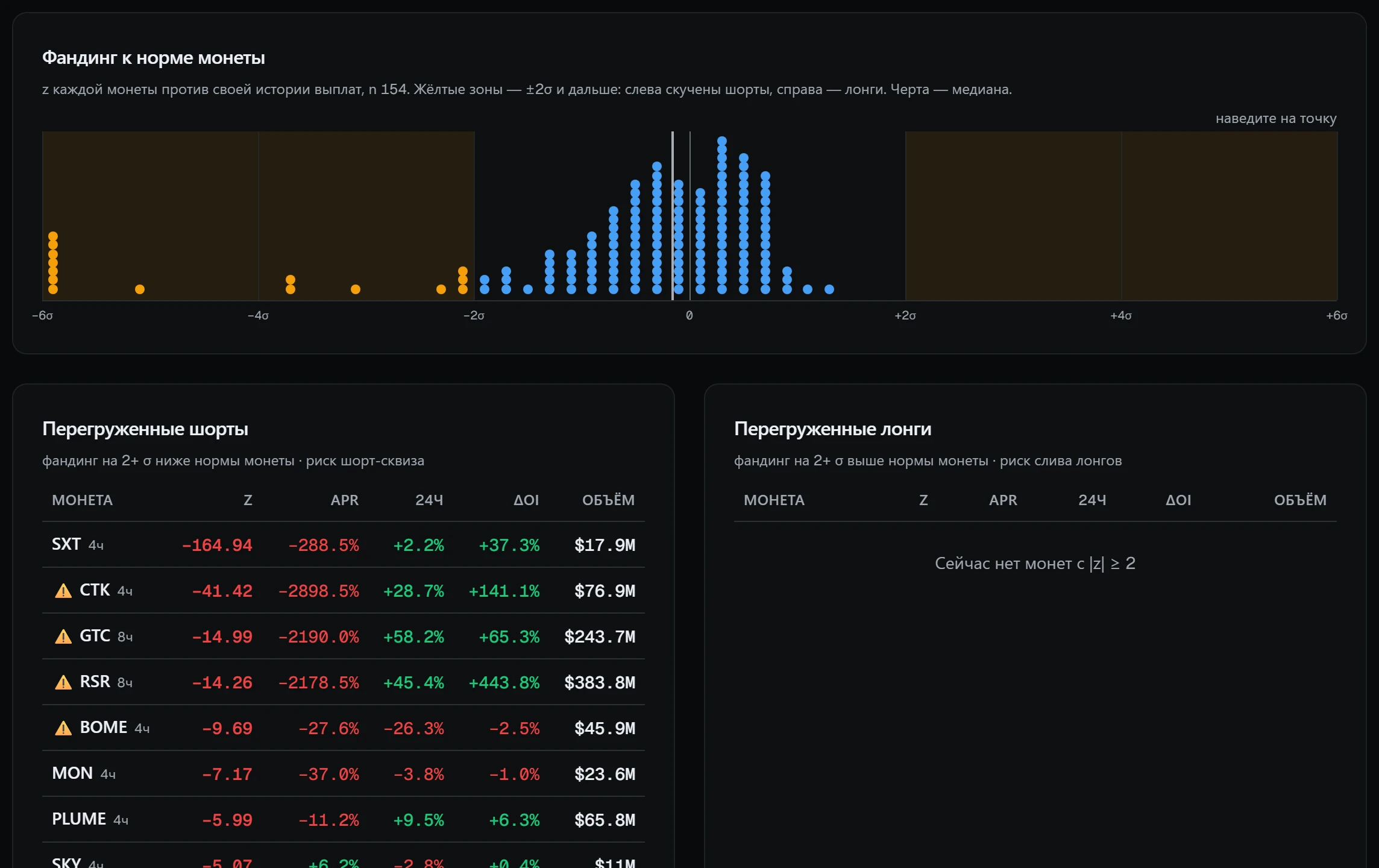Click top orange dot at −6σ stack
Image resolution: width=1379 pixels, height=868 pixels.
(53, 236)
